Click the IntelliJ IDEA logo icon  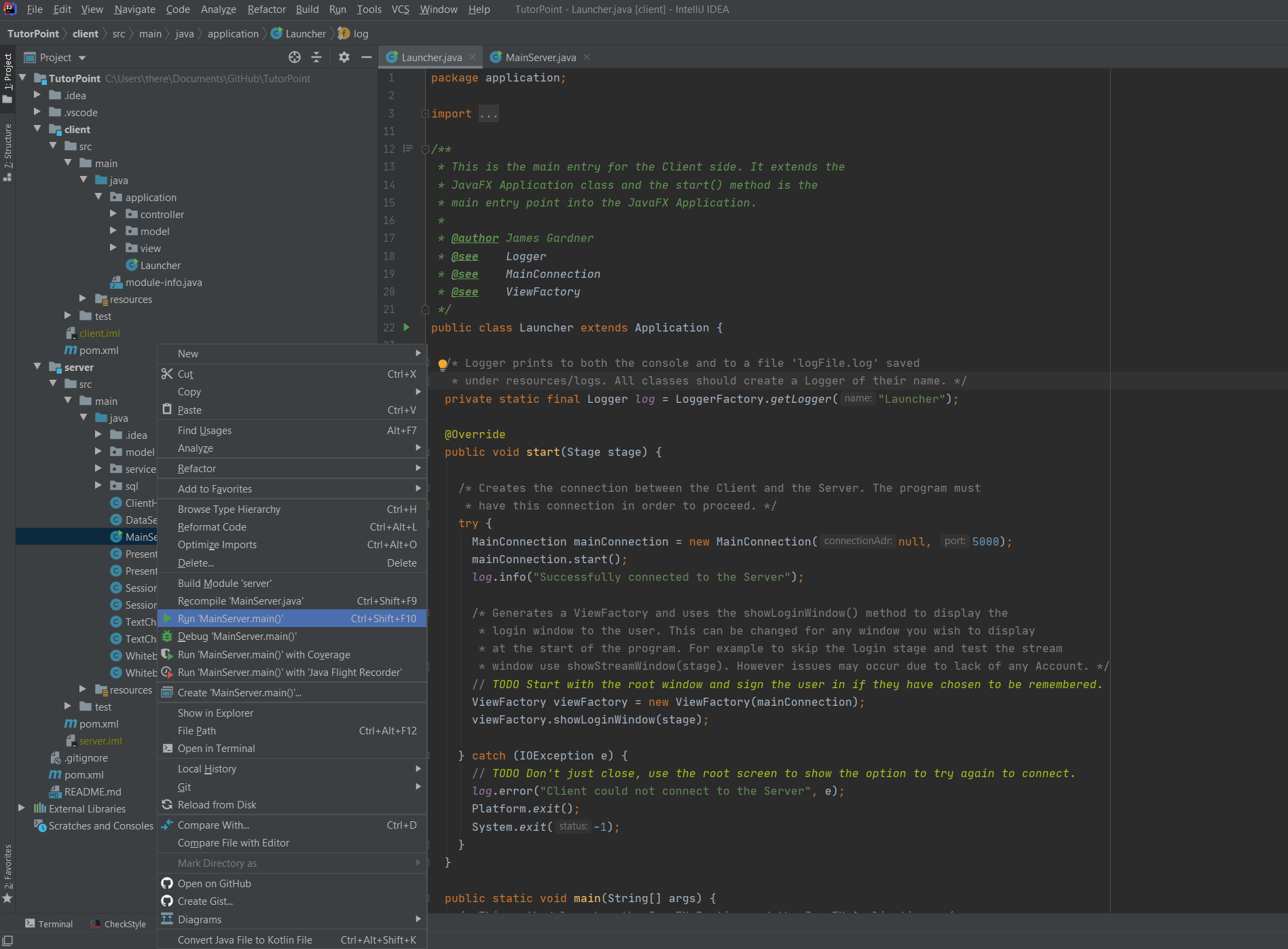click(x=10, y=9)
